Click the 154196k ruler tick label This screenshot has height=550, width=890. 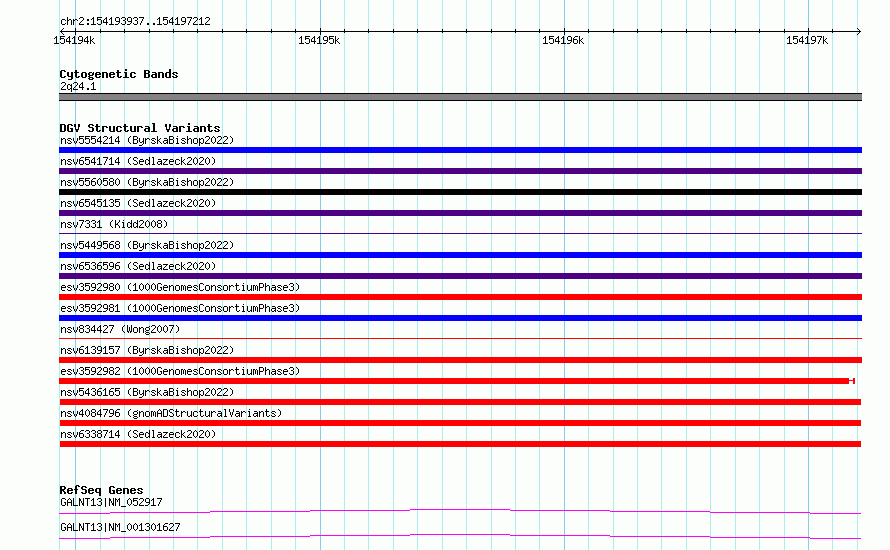(563, 40)
